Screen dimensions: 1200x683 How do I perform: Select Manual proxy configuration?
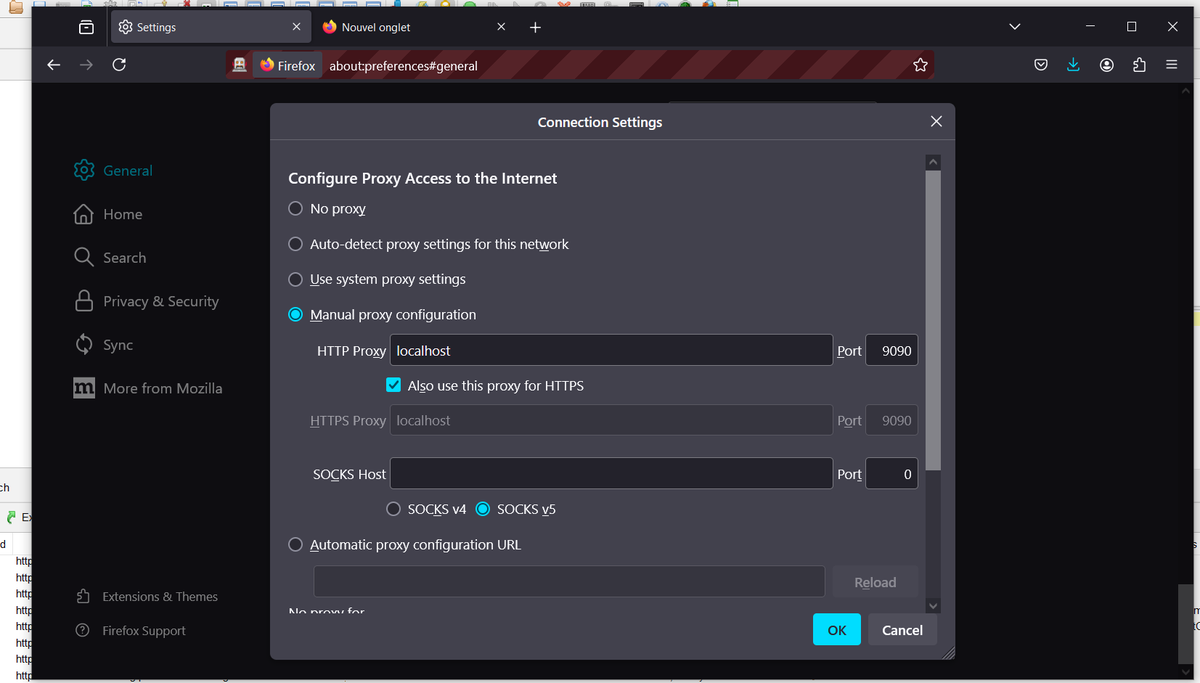[x=295, y=314]
